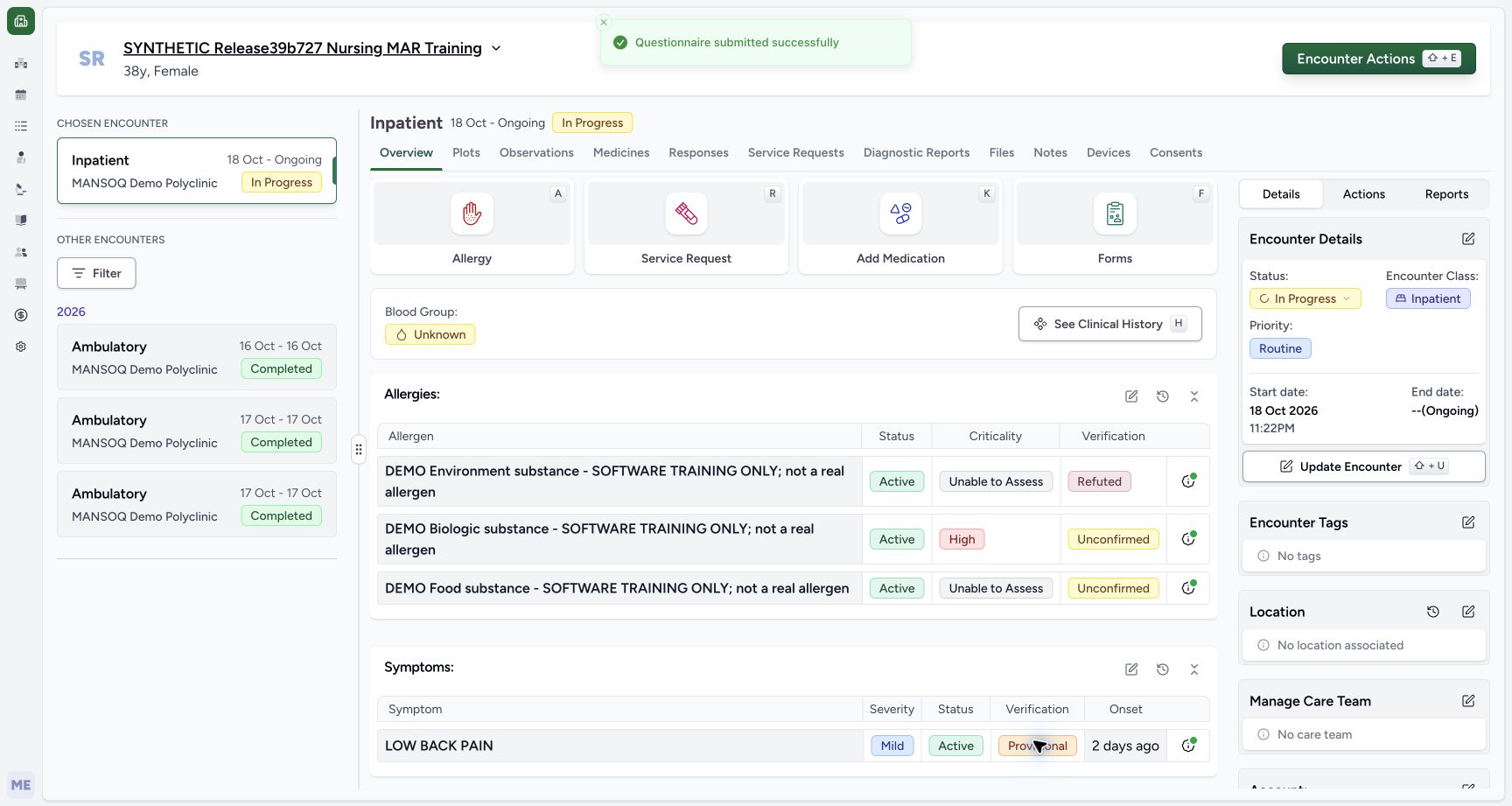Image resolution: width=1512 pixels, height=806 pixels.
Task: Select the Actions tab in right panel
Action: 1363,194
